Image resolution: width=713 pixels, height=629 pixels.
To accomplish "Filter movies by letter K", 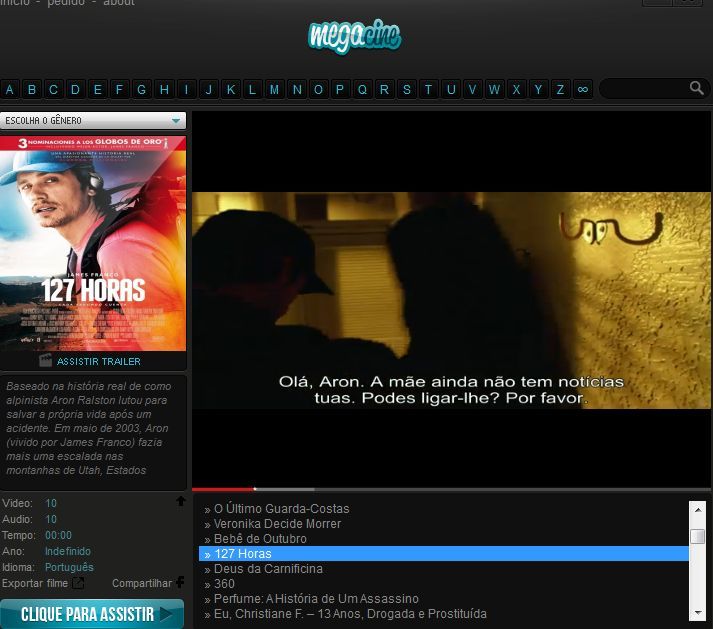I will (231, 89).
